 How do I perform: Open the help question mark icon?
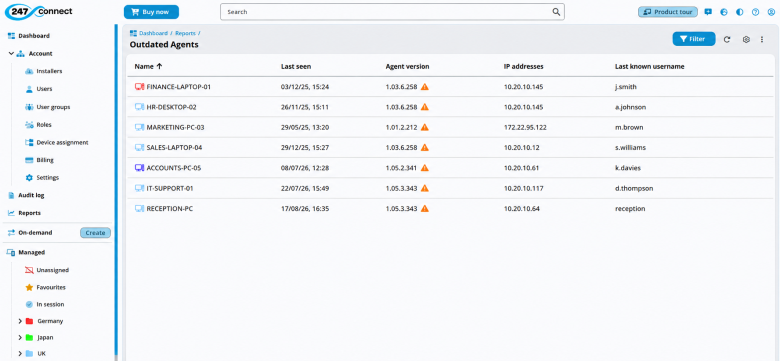tap(756, 12)
